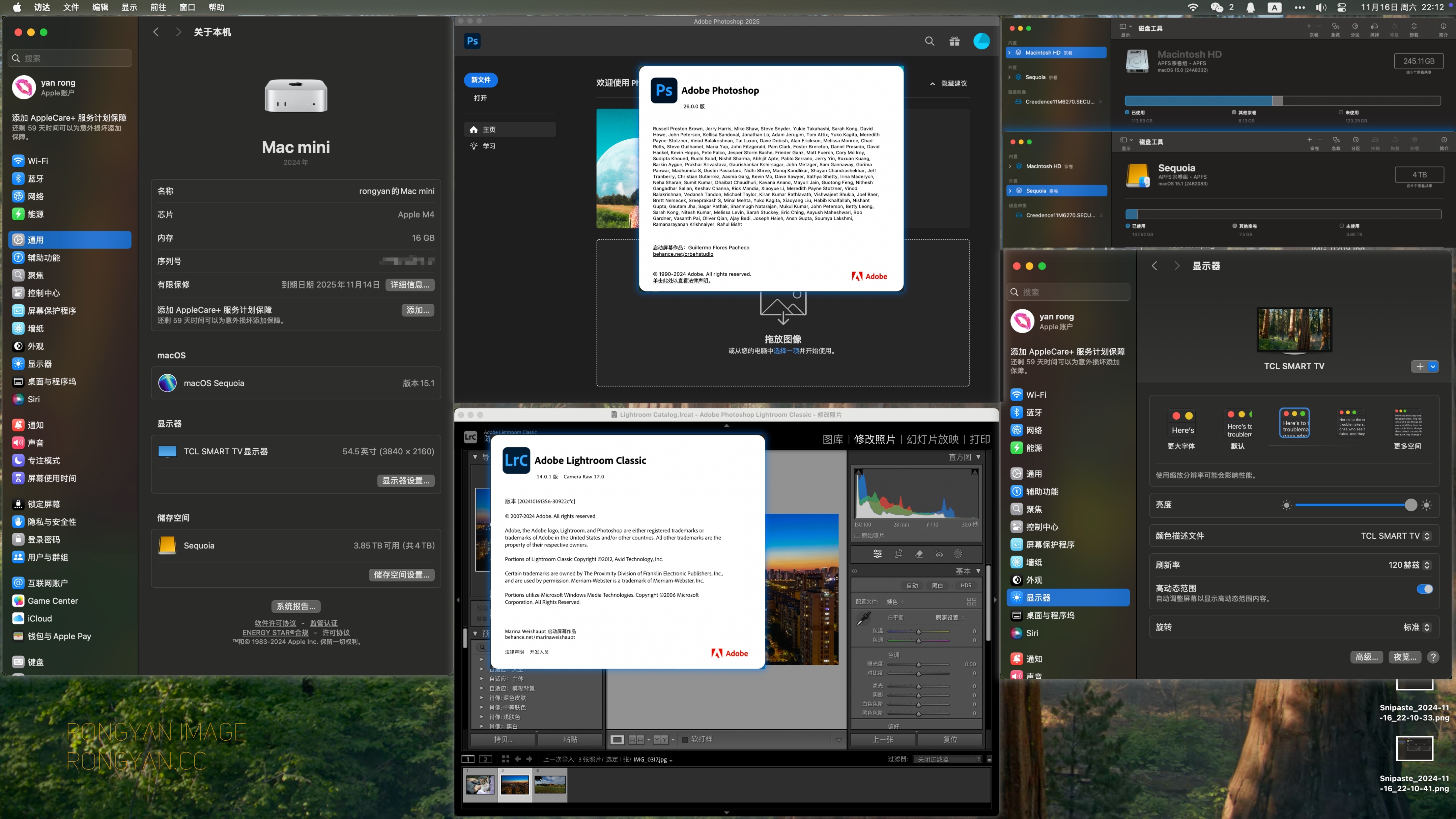Open behance.net/orbehstudio link in Photoshop about
1456x819 pixels.
click(x=683, y=254)
